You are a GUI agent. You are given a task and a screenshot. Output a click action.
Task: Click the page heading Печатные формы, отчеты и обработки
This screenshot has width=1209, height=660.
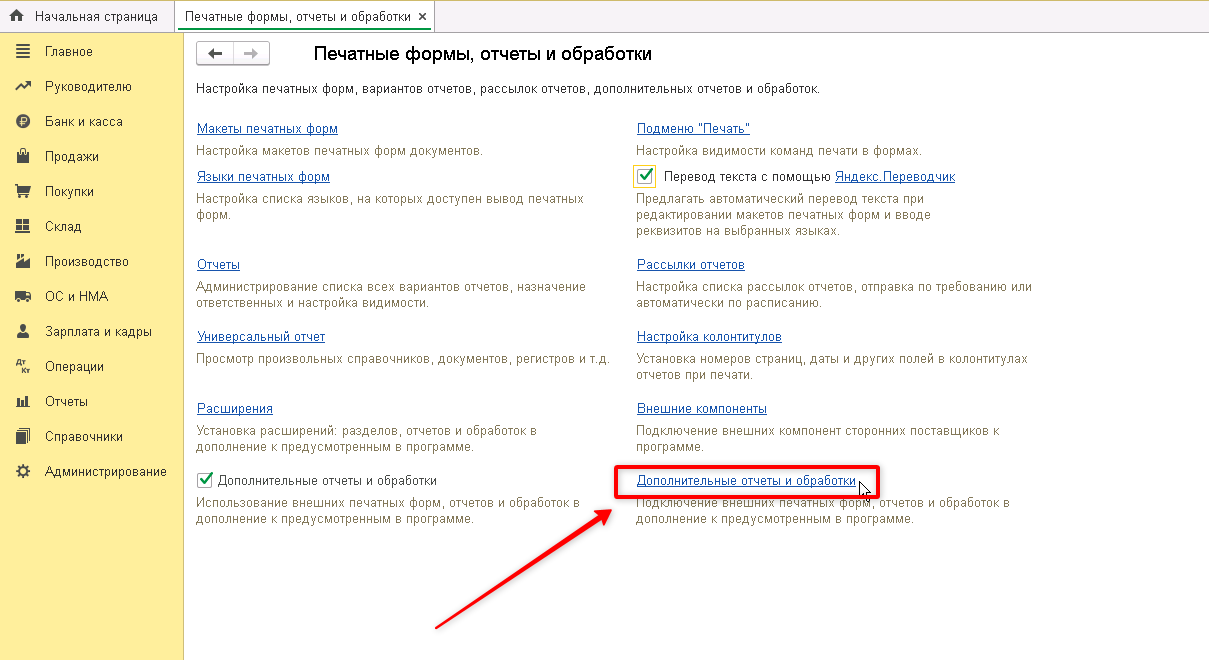(483, 54)
